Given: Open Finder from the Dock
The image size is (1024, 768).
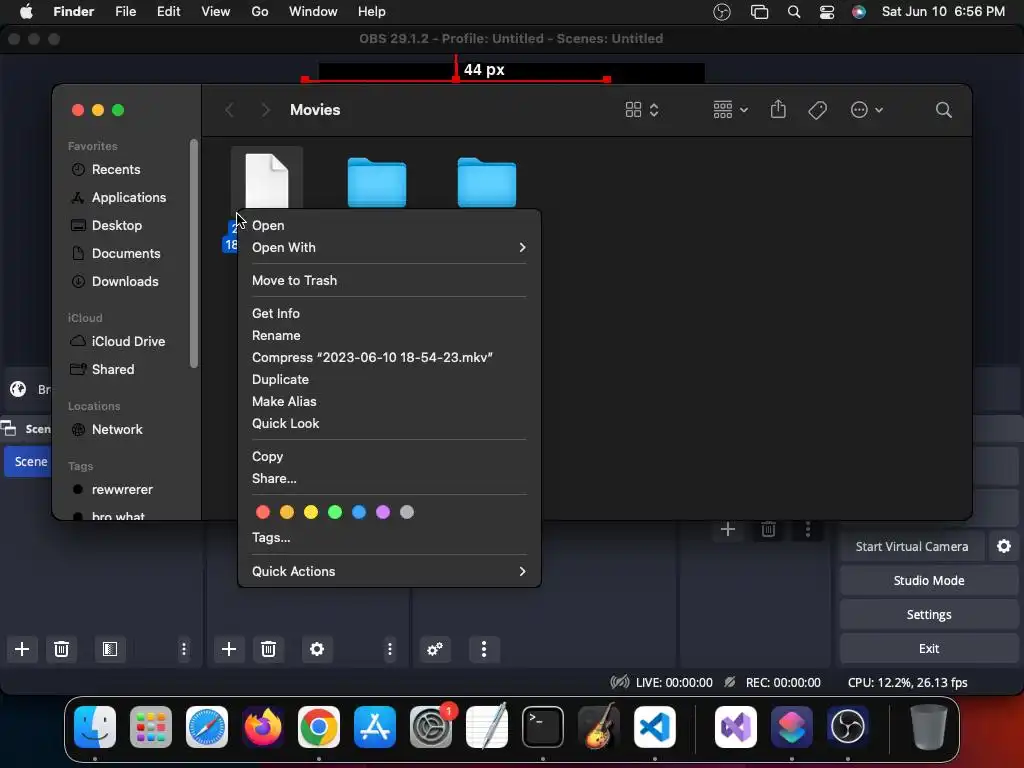Looking at the screenshot, I should [x=95, y=727].
